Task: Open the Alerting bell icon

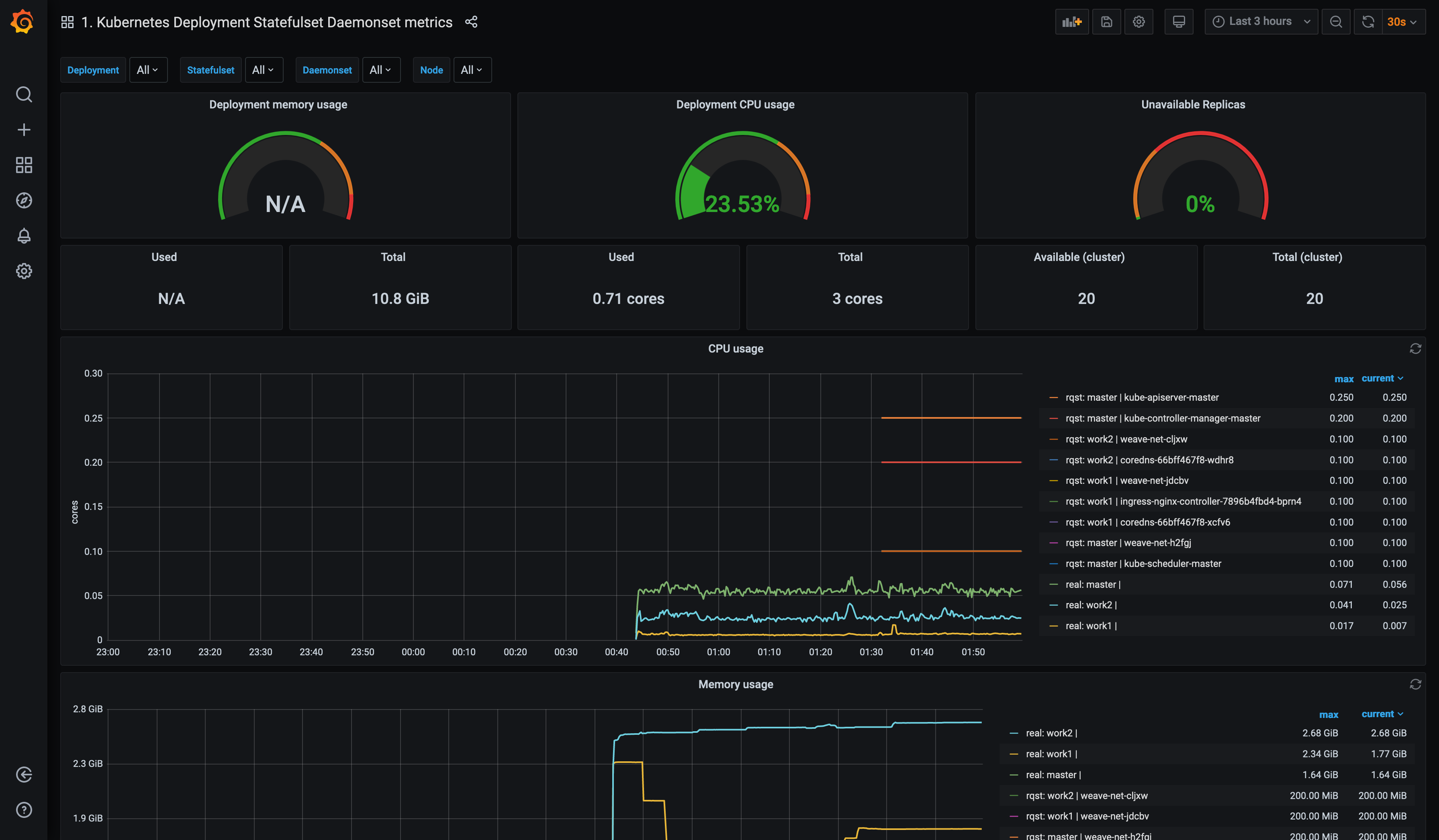Action: [x=23, y=236]
